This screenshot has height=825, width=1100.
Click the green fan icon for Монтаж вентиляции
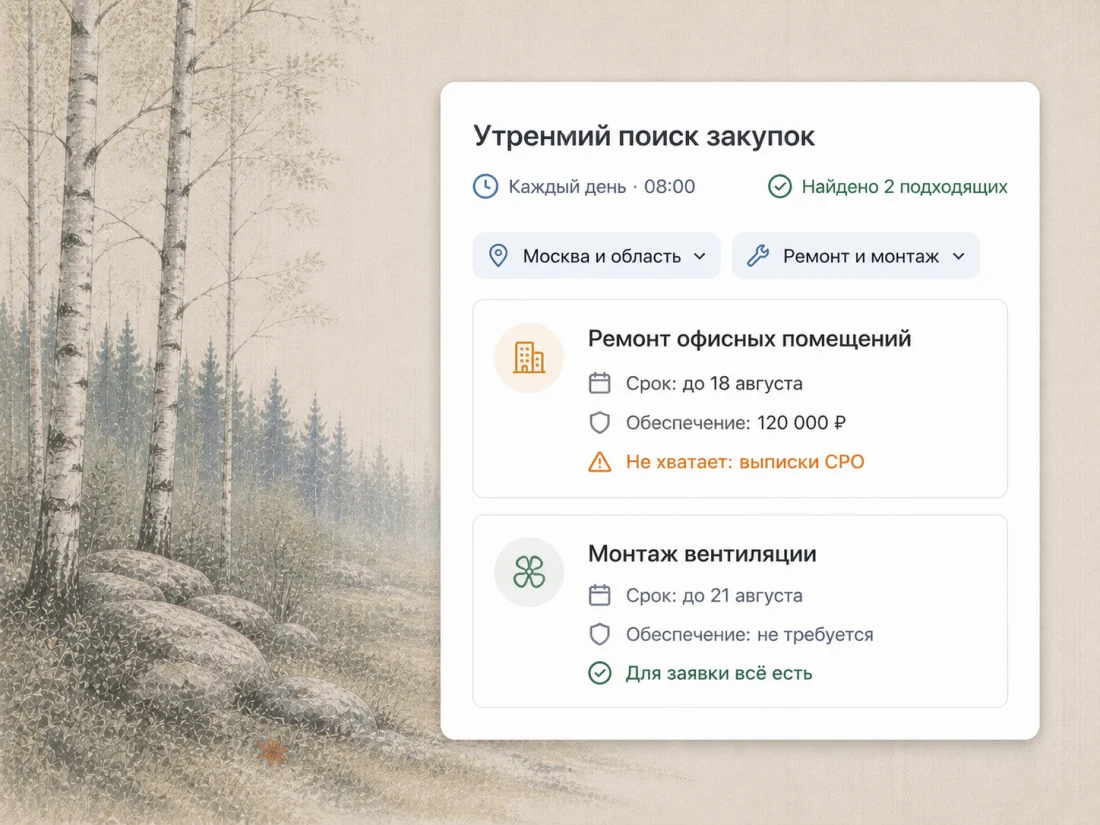(529, 572)
